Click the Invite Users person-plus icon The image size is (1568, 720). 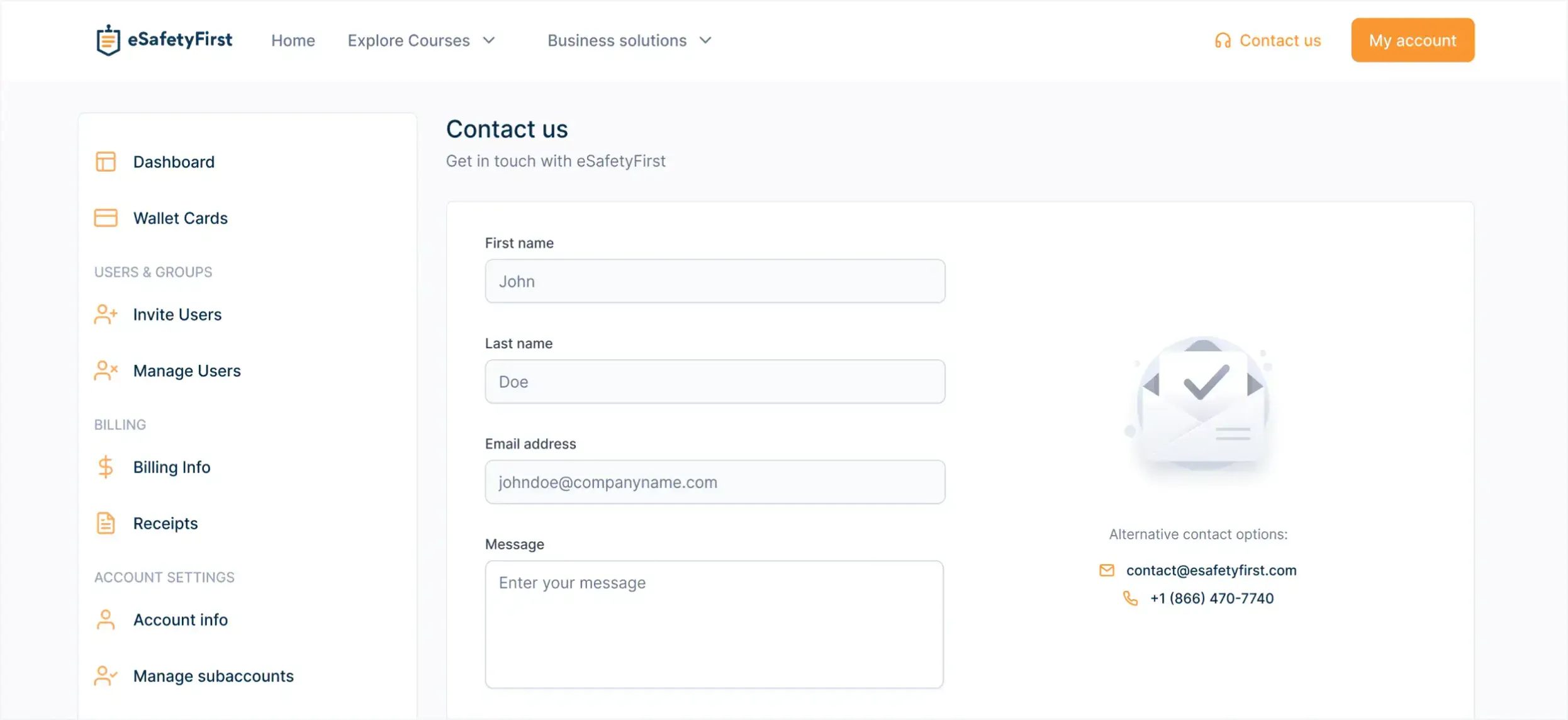106,314
